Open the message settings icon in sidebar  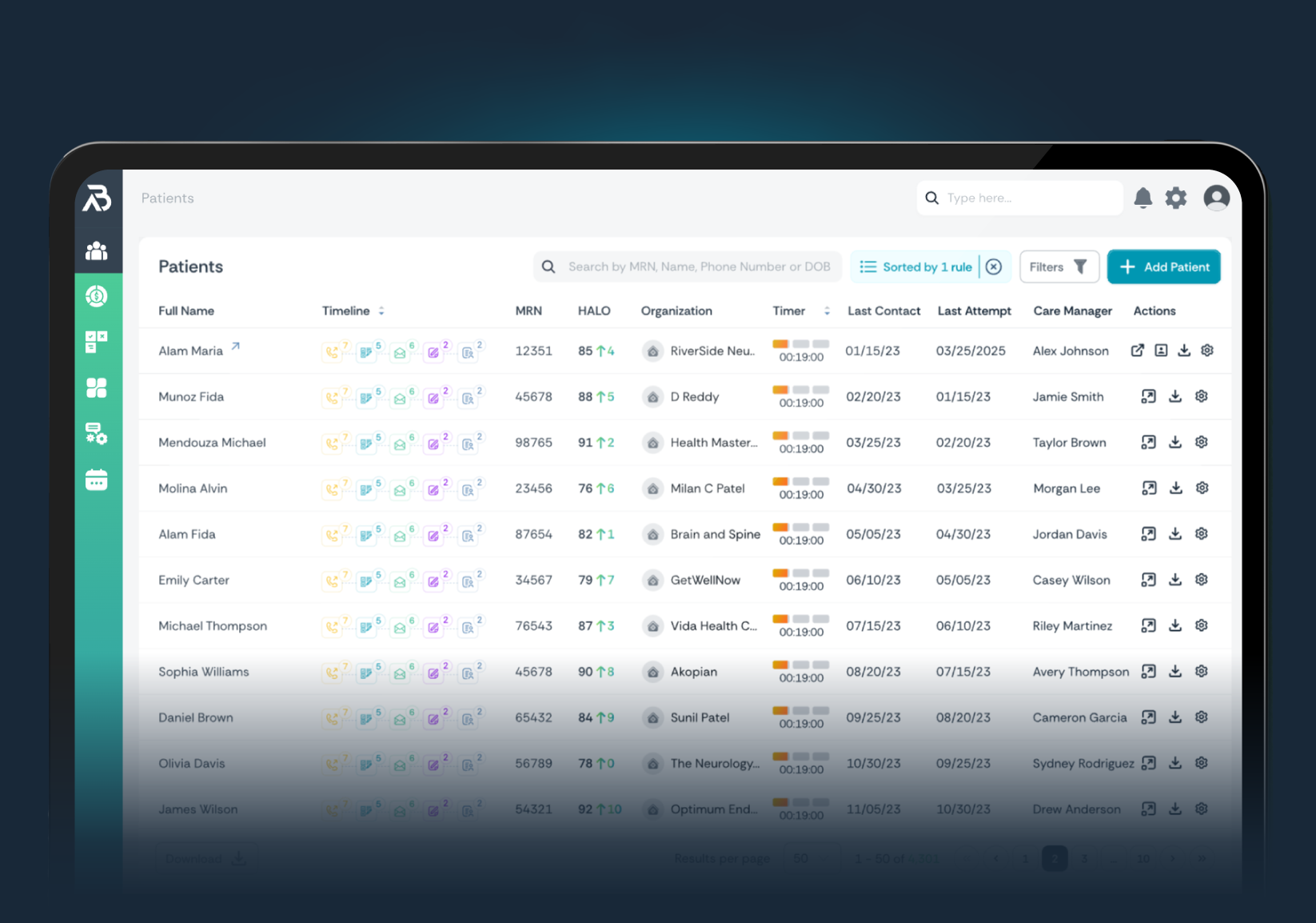coord(97,434)
